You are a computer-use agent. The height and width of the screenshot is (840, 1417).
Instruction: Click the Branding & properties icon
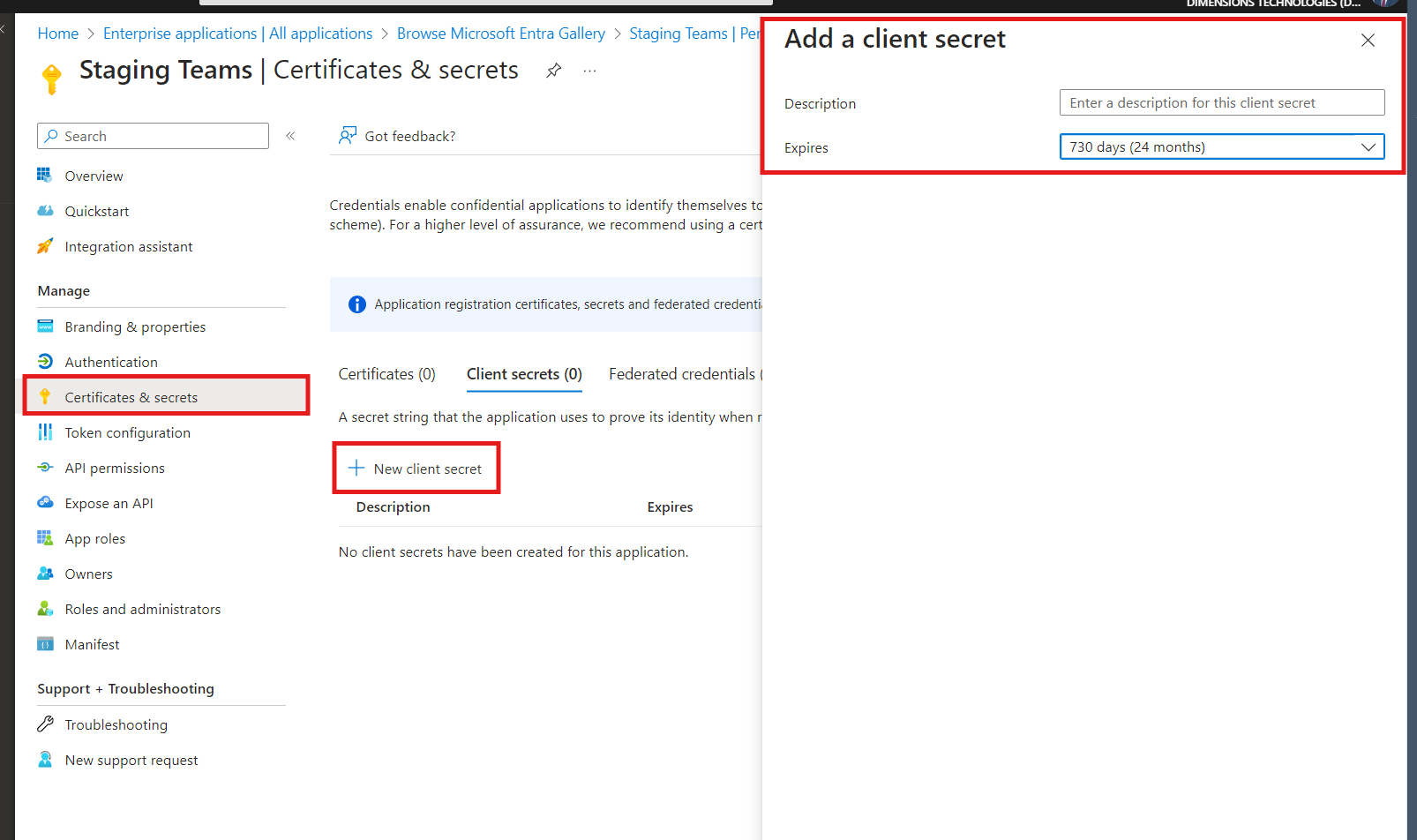click(x=45, y=326)
